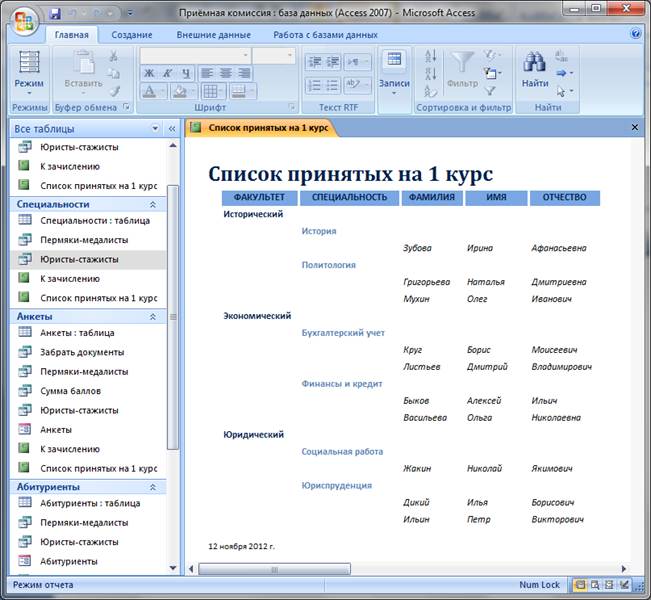This screenshot has width=651, height=600.
Task: Sort ascending with the A-Z icon
Action: [431, 56]
